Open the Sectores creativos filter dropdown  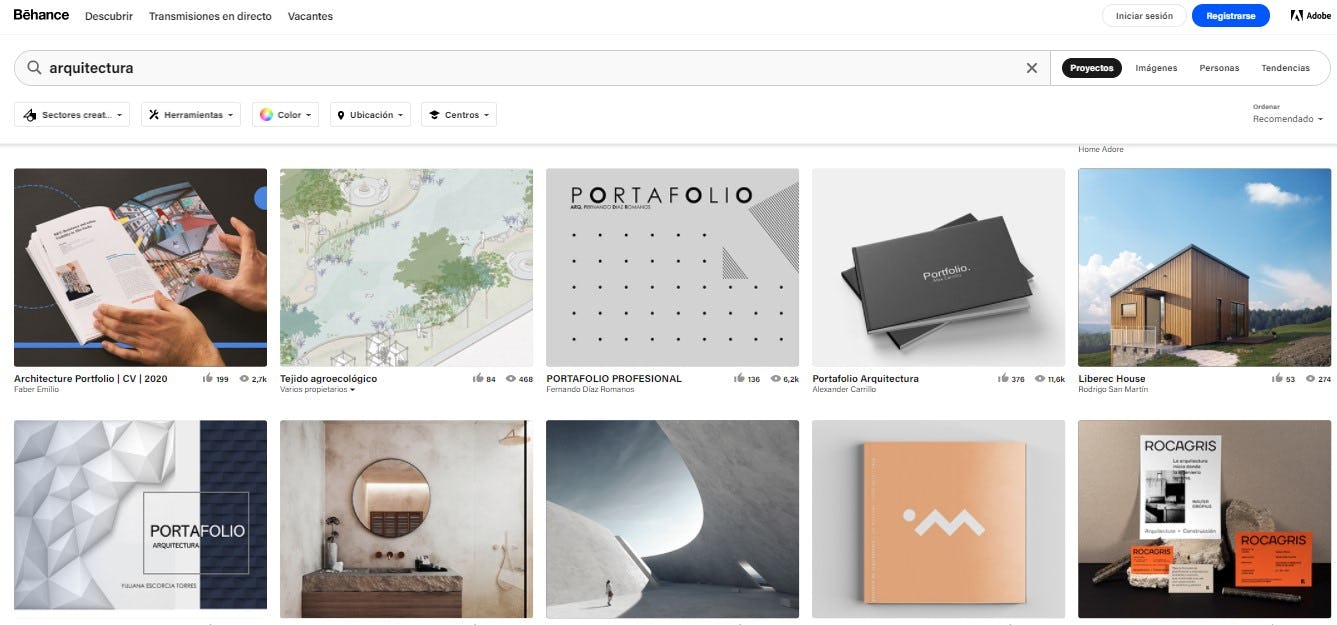click(72, 114)
